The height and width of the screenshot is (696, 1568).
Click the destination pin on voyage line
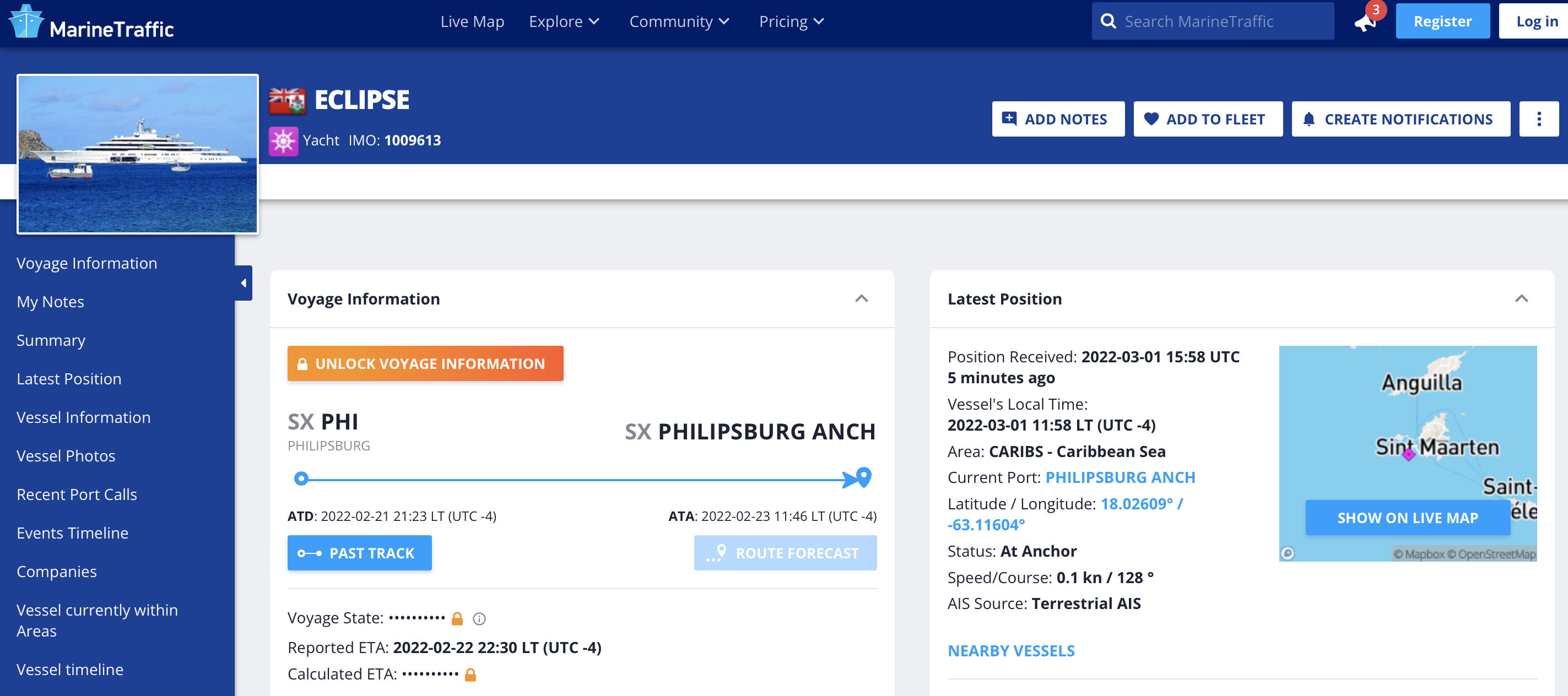click(x=863, y=476)
